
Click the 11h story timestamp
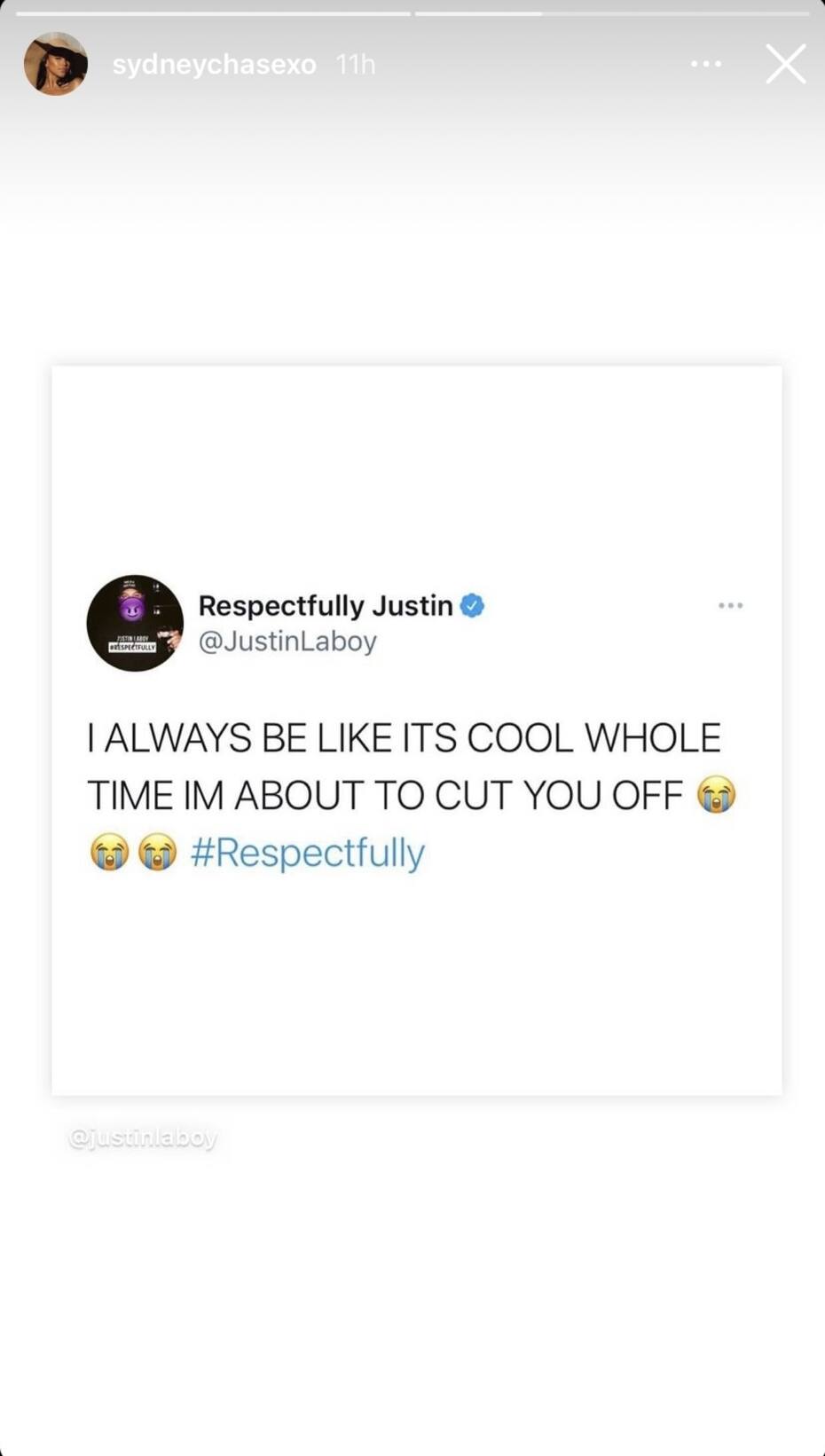tap(356, 65)
